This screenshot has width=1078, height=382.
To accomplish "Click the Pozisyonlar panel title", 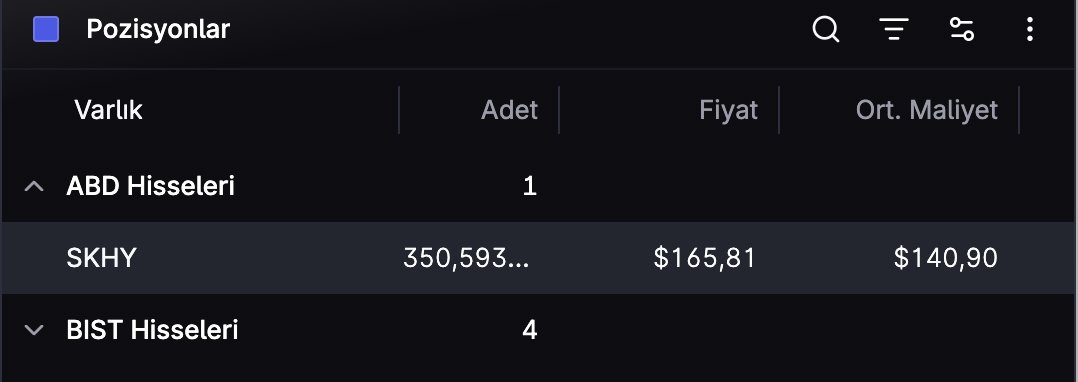I will coord(158,30).
